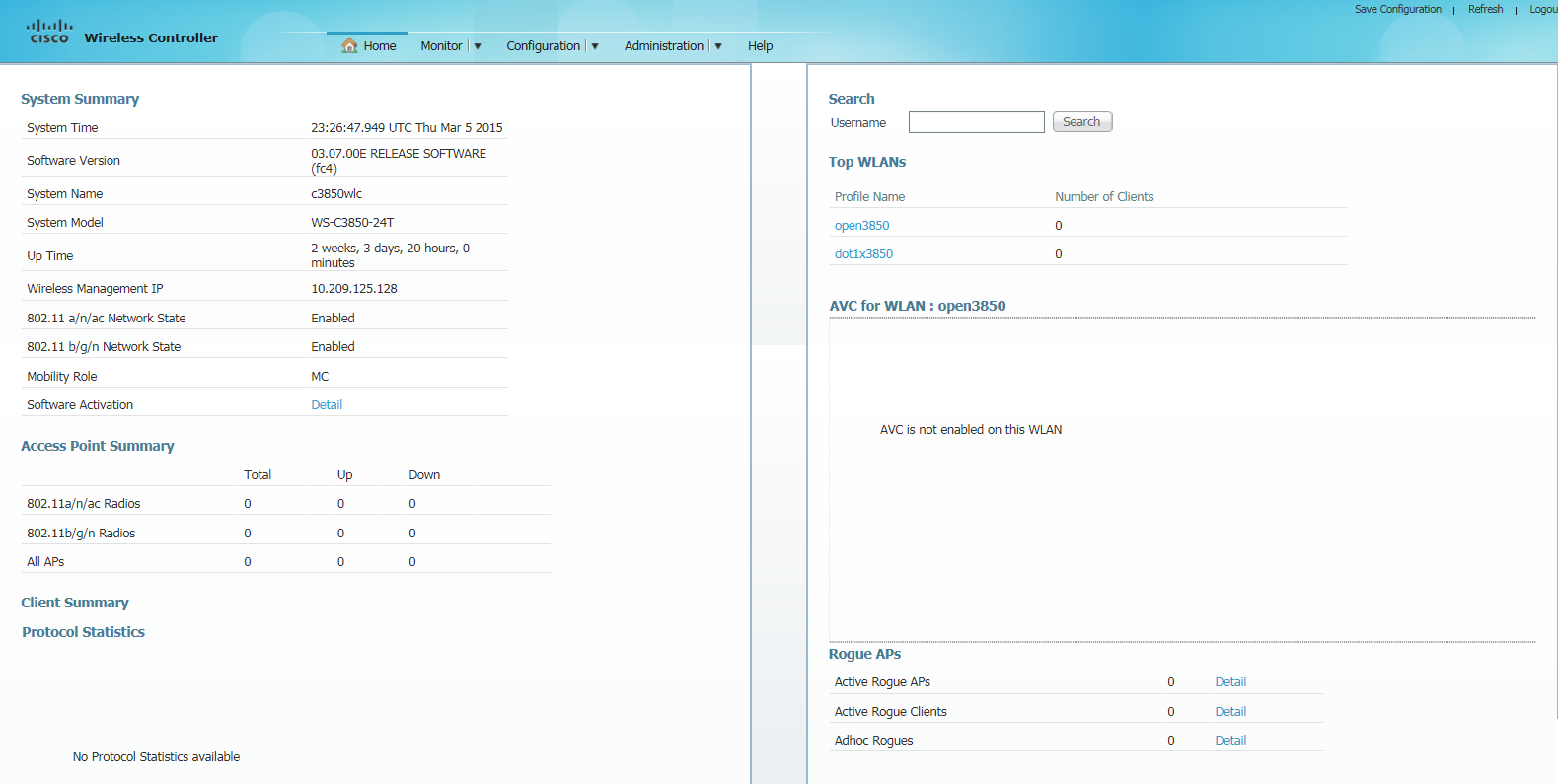Click the 'Mobility Role' label
Viewport: 1558px width, 784px height.
pyautogui.click(x=62, y=377)
